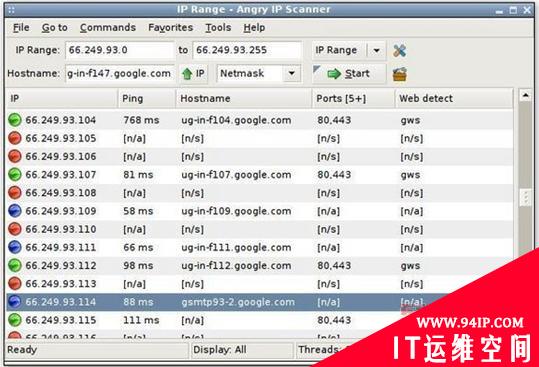Click the green up-arrow IP button
Screen dimensions: 539x367
point(194,74)
